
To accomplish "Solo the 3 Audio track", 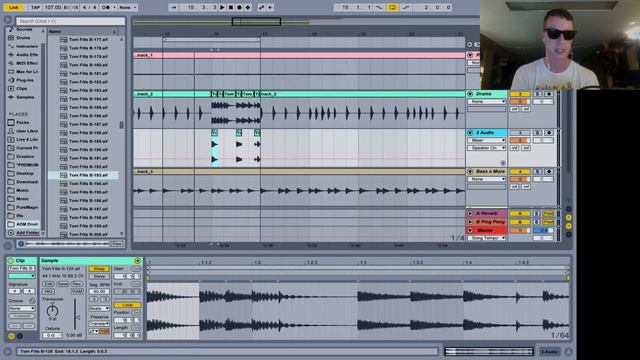I will [x=538, y=133].
